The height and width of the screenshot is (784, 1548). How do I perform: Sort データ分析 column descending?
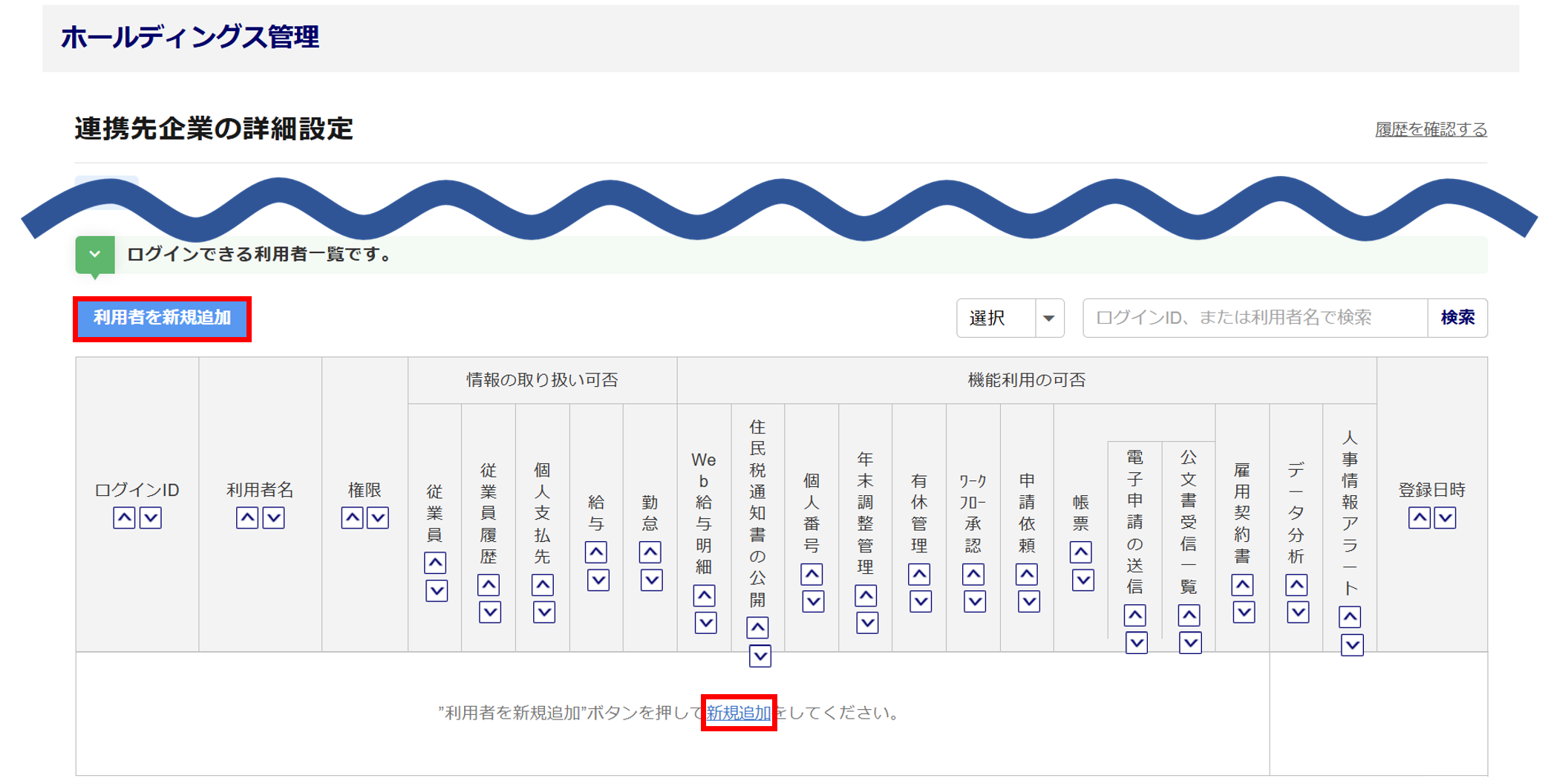(1299, 612)
